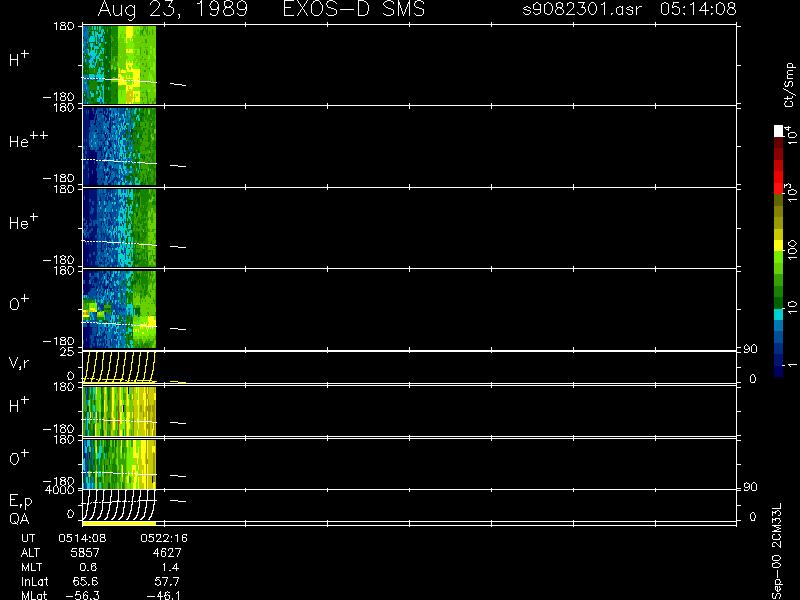Select the header time '05:14:08'
Image resolution: width=800 pixels, height=600 pixels.
tap(698, 9)
